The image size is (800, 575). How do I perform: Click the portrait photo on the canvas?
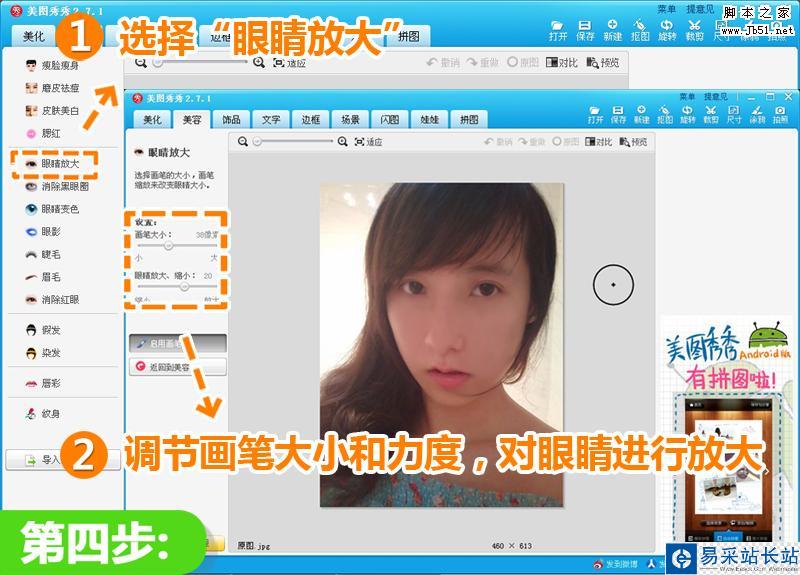coord(442,345)
